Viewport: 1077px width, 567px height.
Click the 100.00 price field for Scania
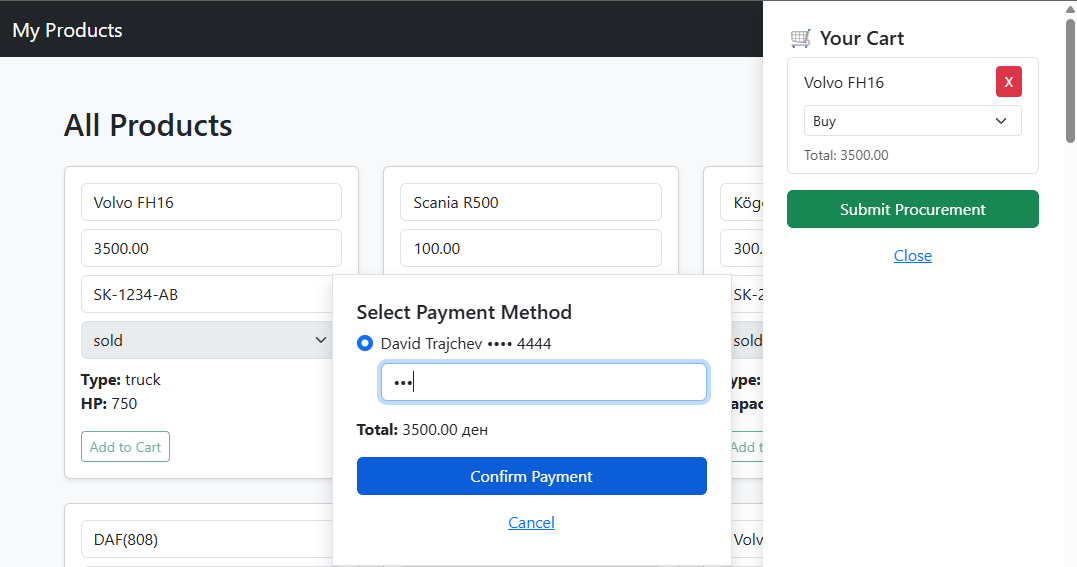[530, 248]
